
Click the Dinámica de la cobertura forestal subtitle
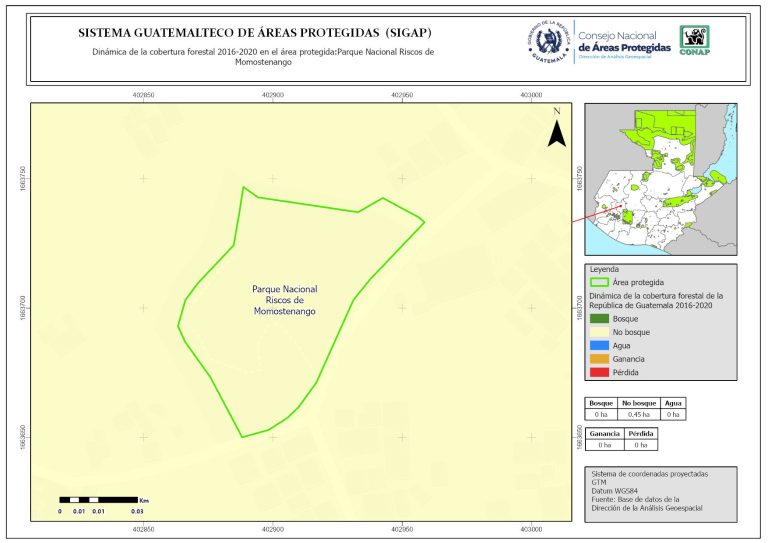pos(262,55)
